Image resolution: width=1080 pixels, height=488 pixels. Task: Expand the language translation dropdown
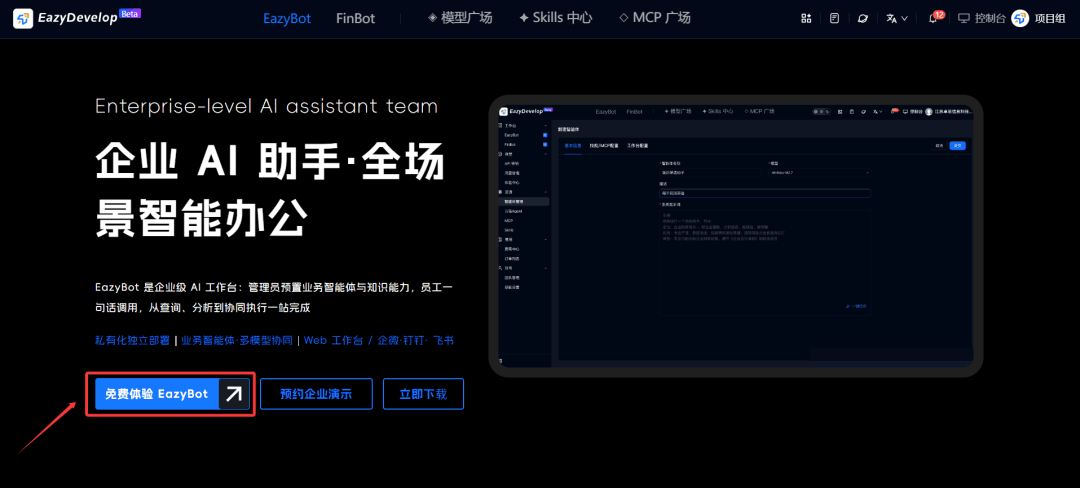point(897,19)
